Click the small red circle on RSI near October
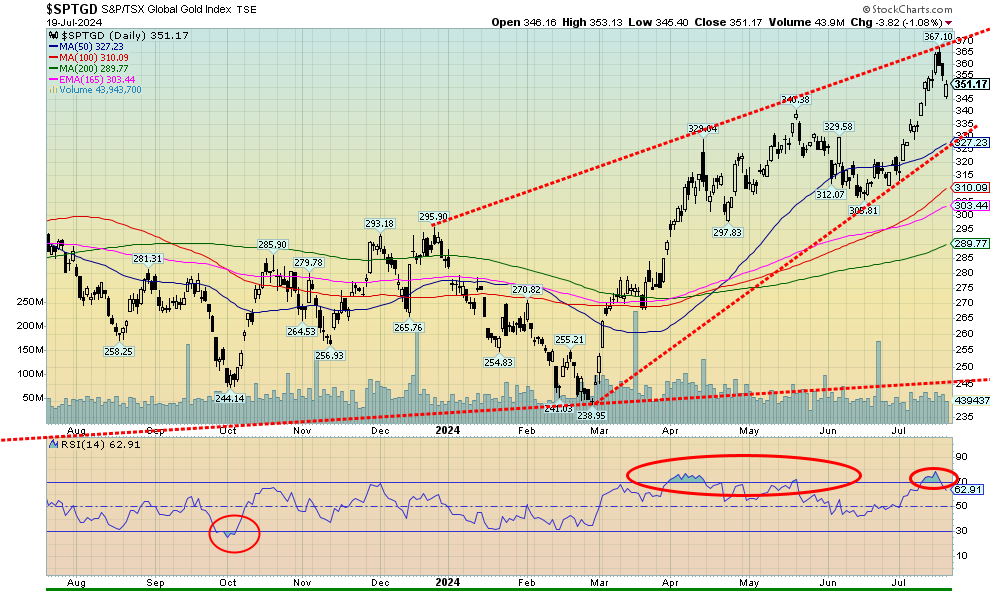This screenshot has height=591, width=990. coord(236,533)
